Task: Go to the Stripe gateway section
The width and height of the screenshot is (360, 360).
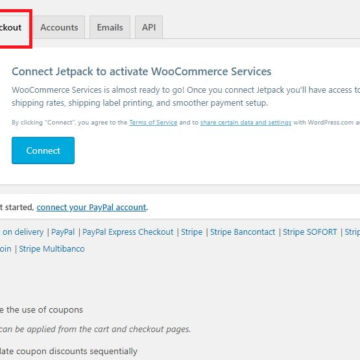Action: tap(192, 232)
